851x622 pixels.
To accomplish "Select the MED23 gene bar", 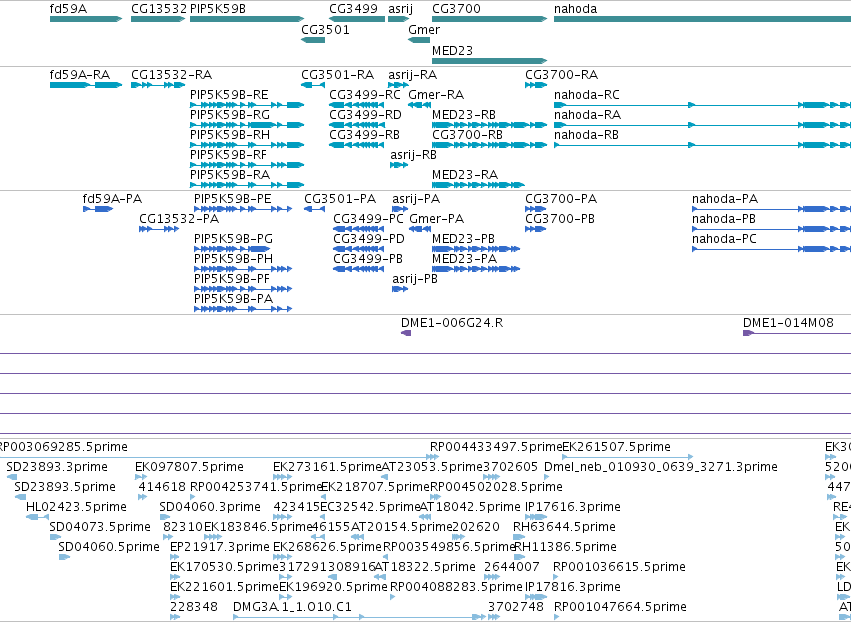I will tap(490, 61).
